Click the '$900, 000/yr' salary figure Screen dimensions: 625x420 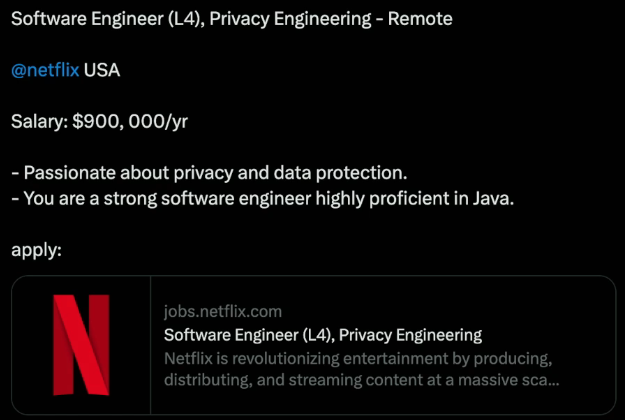click(x=130, y=121)
